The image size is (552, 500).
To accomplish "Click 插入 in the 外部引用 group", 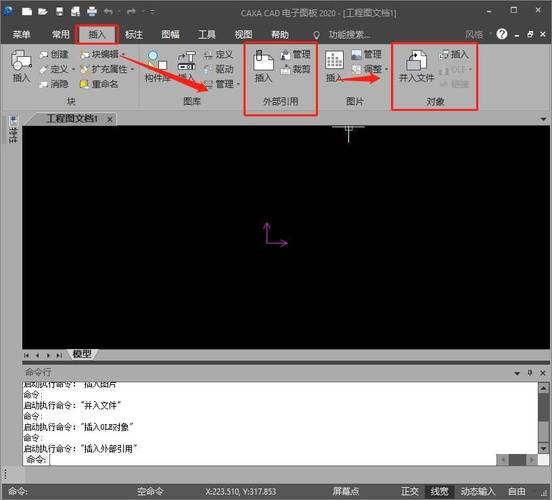I will 263,66.
